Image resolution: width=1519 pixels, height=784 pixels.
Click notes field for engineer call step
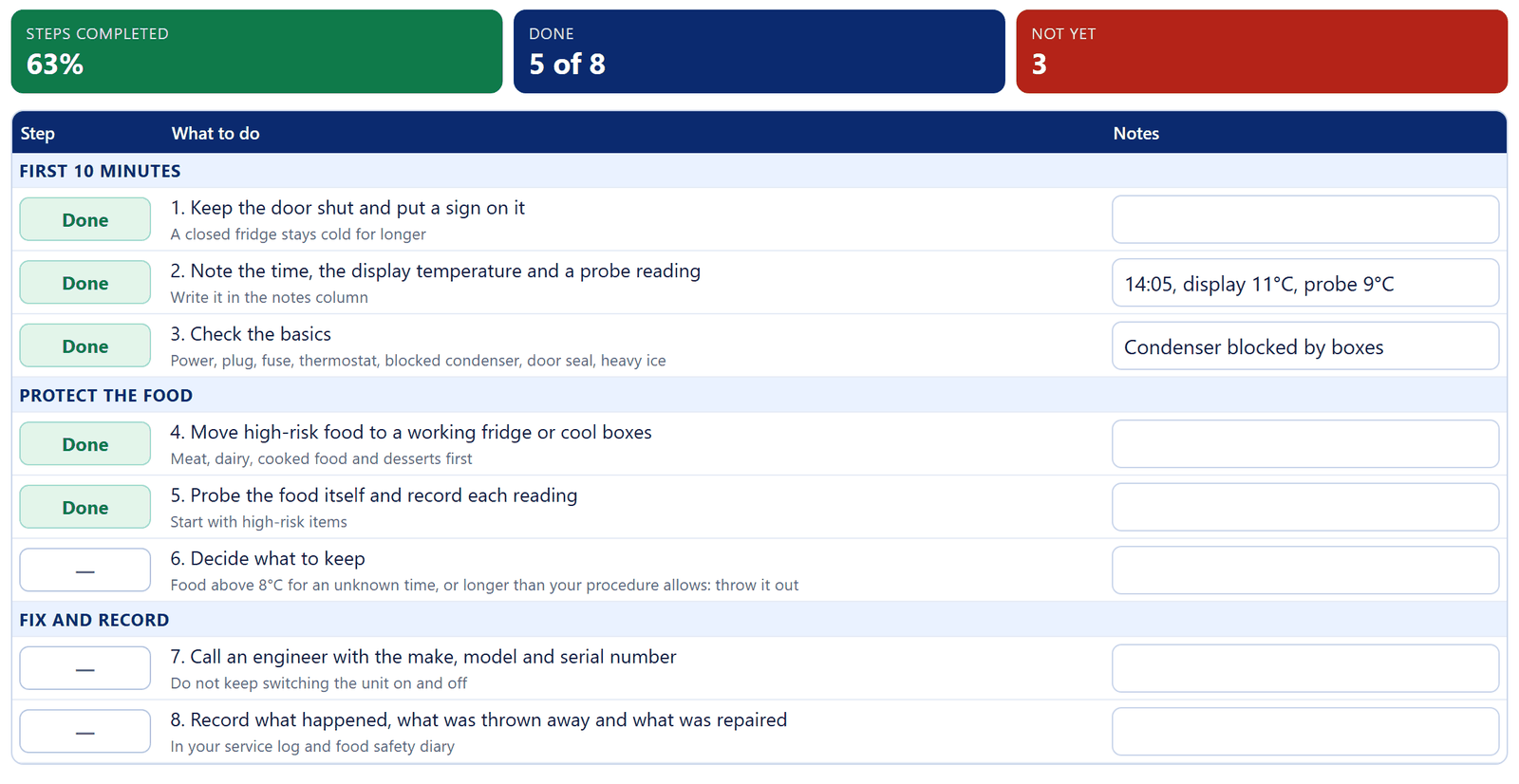tap(1305, 668)
